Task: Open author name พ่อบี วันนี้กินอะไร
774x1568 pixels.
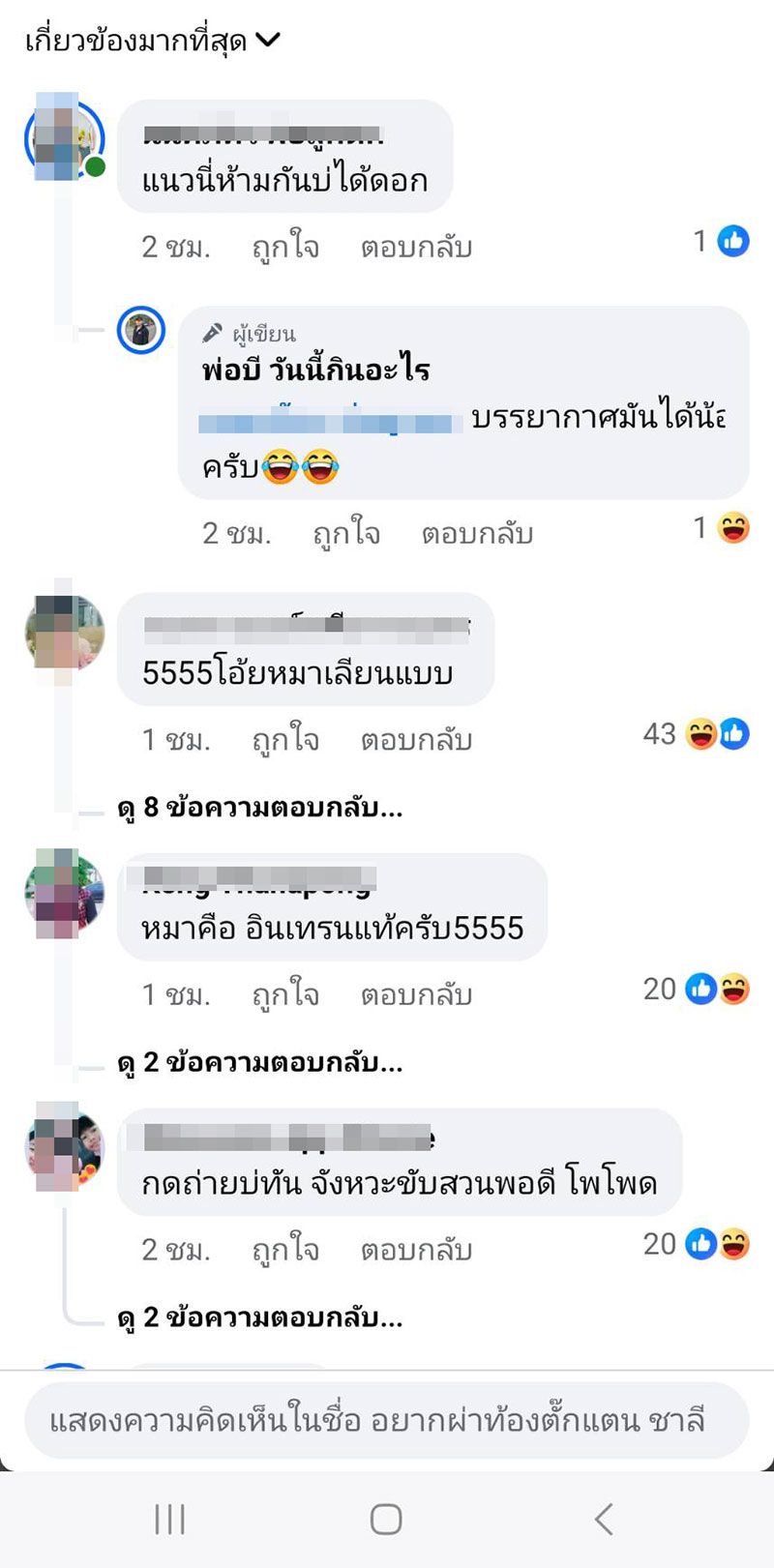Action: pyautogui.click(x=315, y=370)
